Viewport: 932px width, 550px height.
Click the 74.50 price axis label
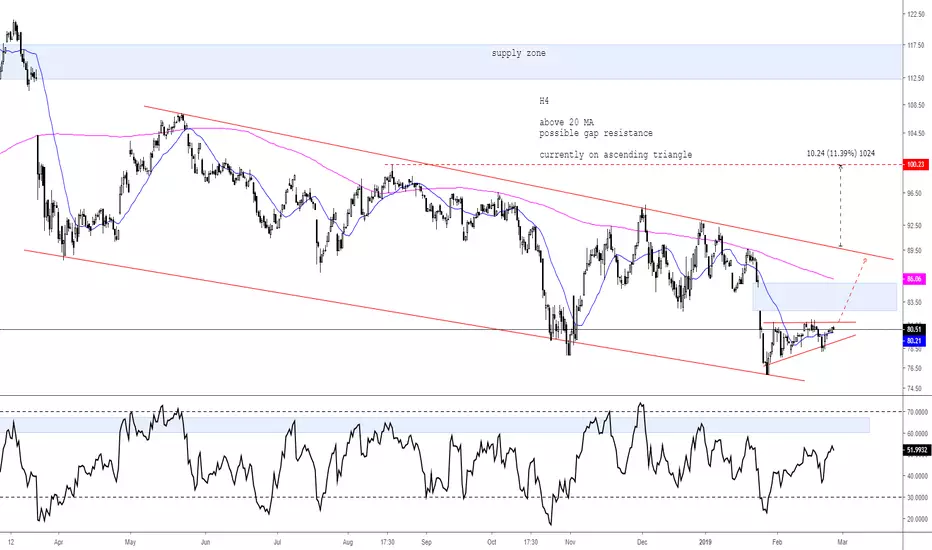(x=916, y=389)
